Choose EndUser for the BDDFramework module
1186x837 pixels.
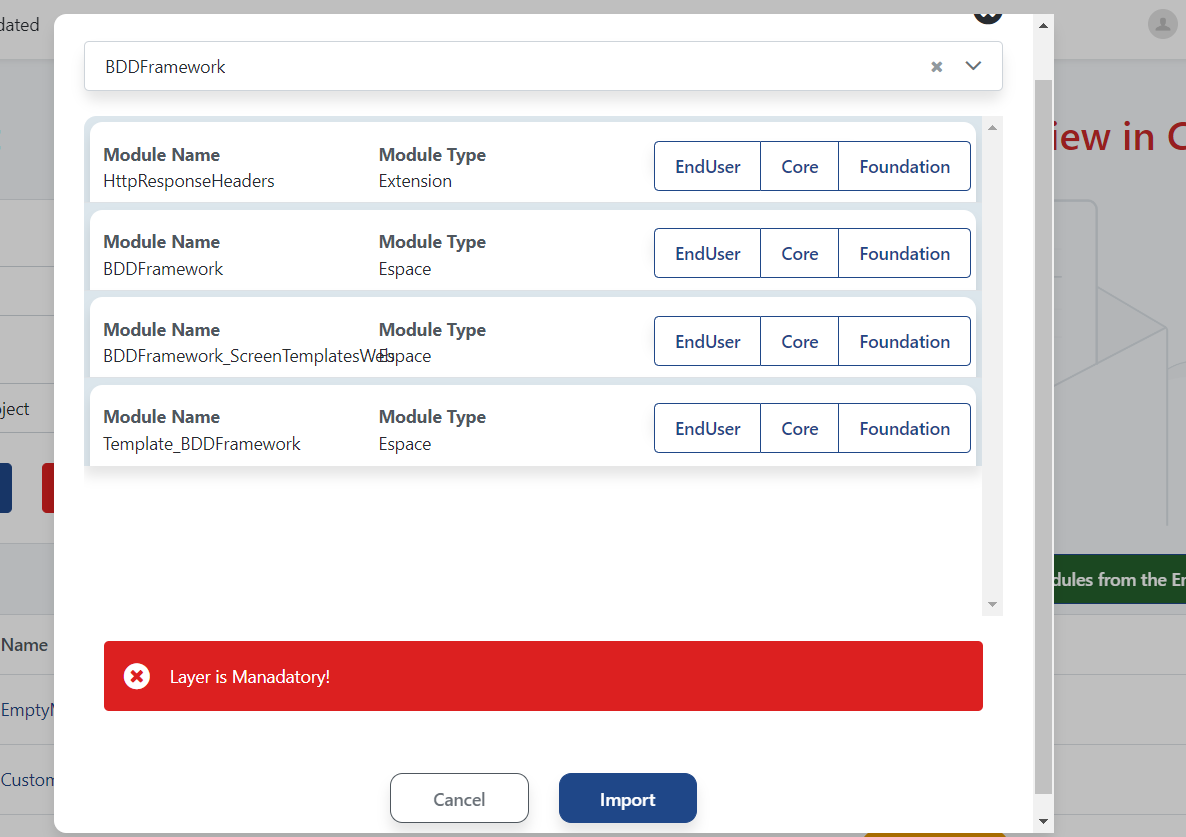(707, 254)
